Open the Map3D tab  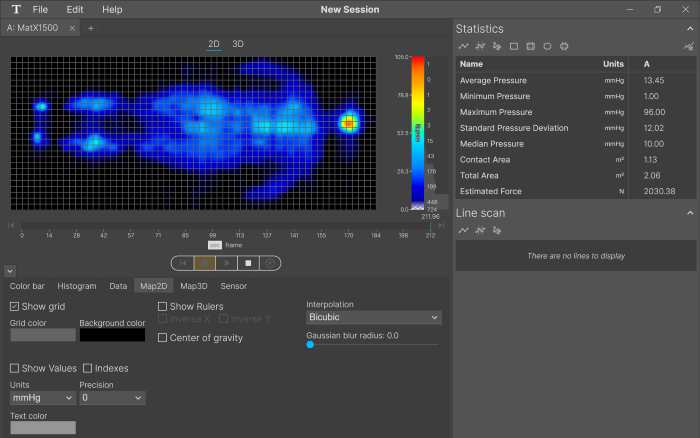(194, 286)
